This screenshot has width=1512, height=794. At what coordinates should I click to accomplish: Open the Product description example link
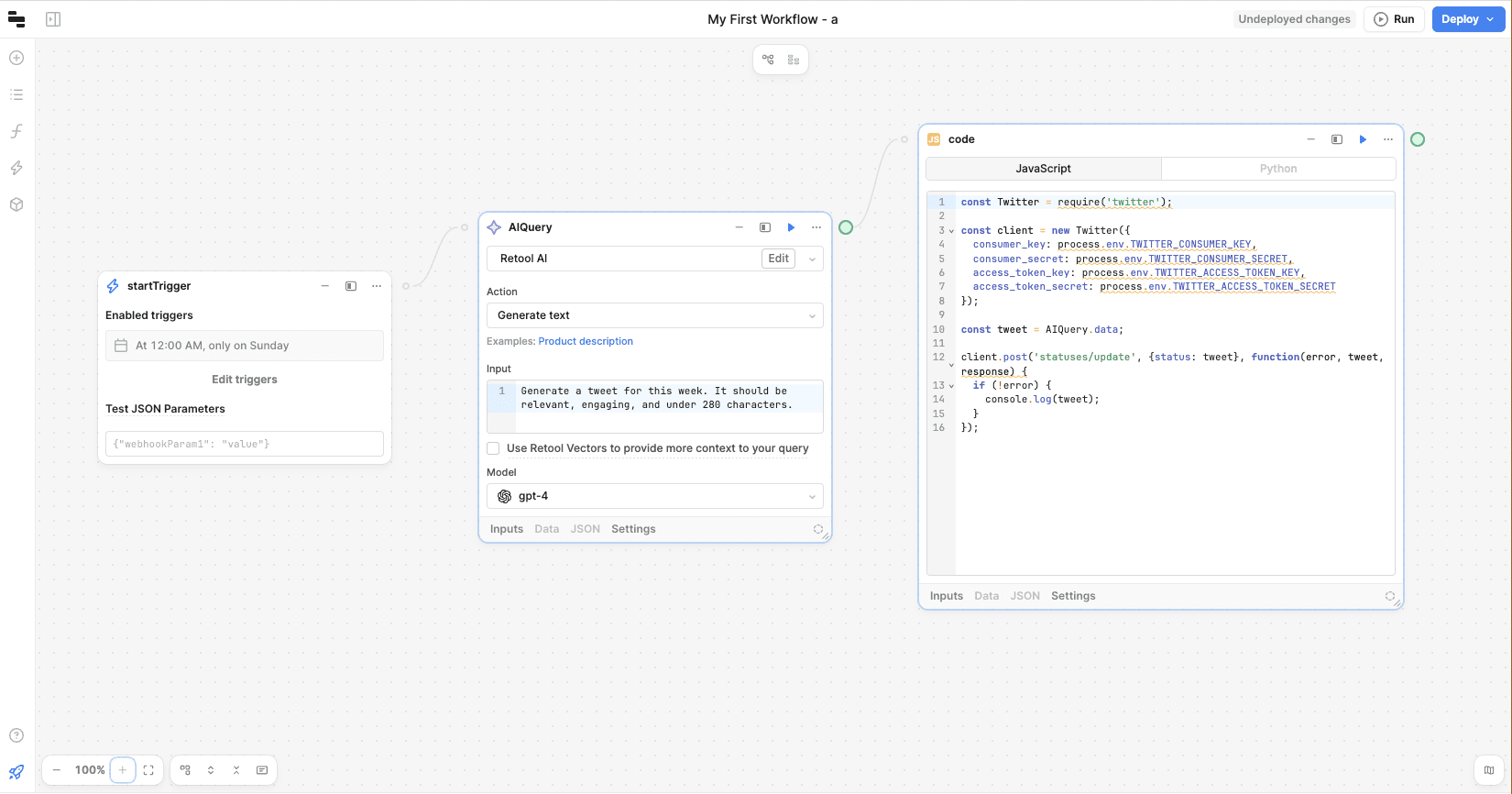[586, 341]
